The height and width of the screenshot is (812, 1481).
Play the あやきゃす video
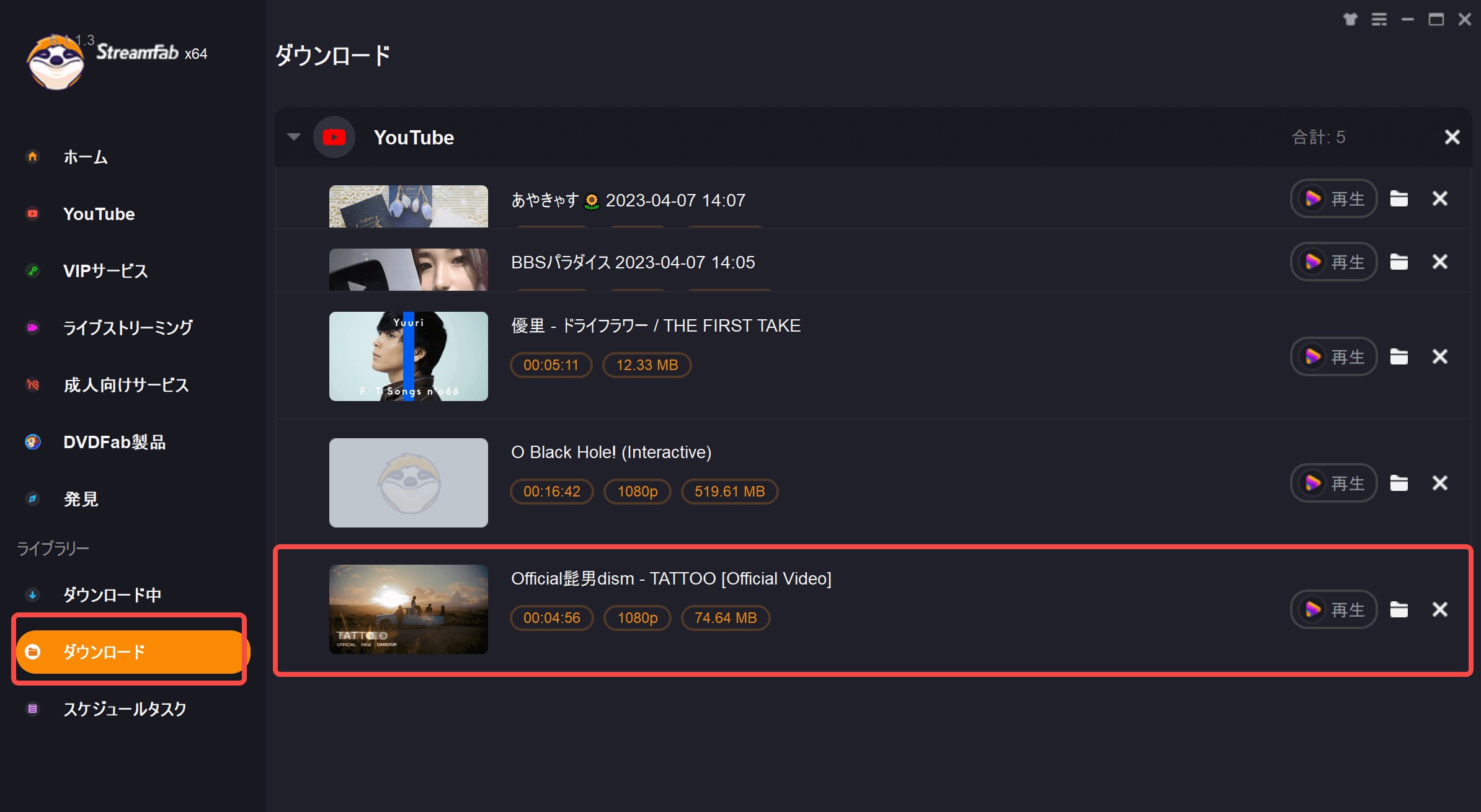coord(1334,199)
